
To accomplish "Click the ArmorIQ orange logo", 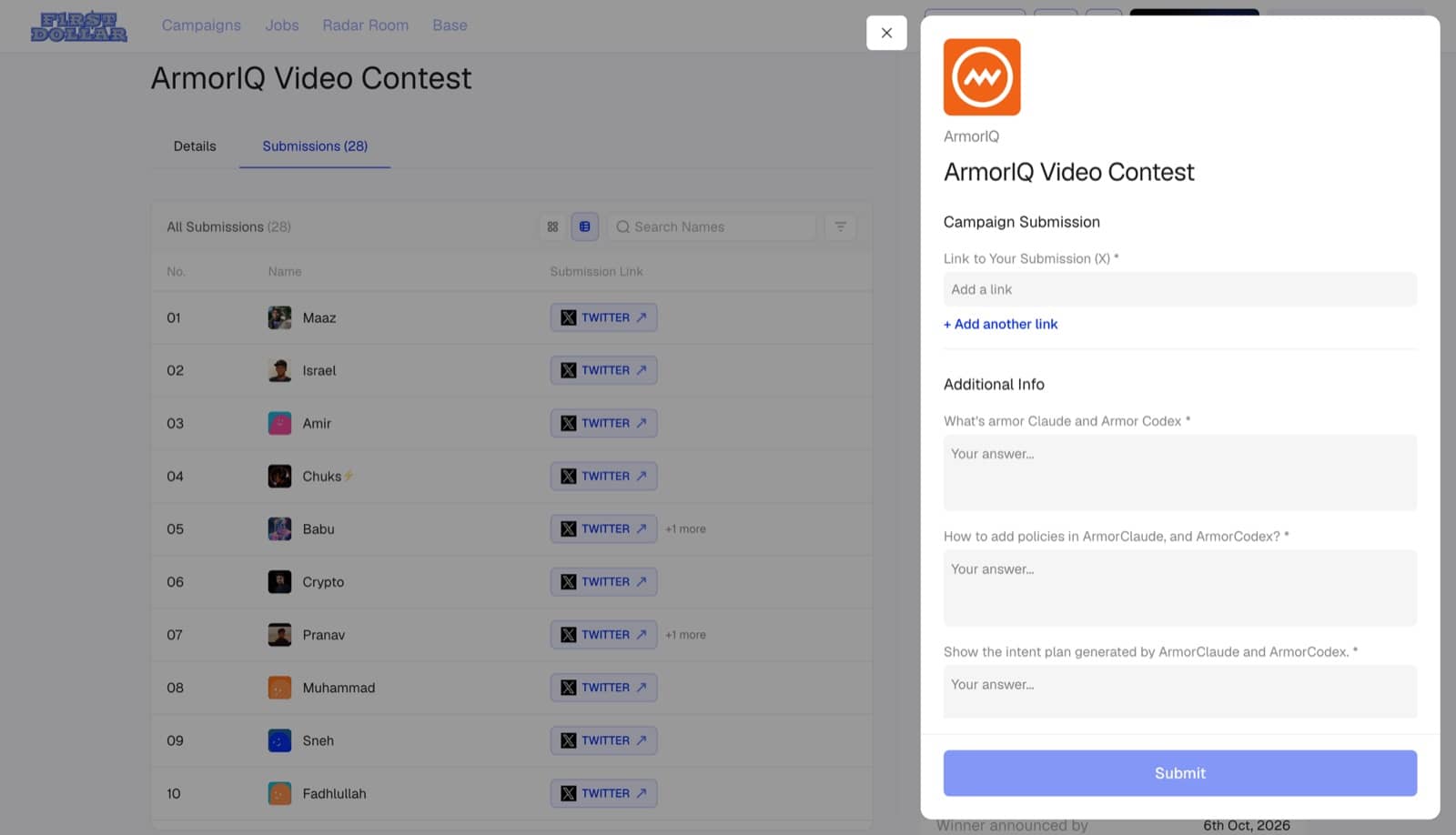I will (x=982, y=76).
